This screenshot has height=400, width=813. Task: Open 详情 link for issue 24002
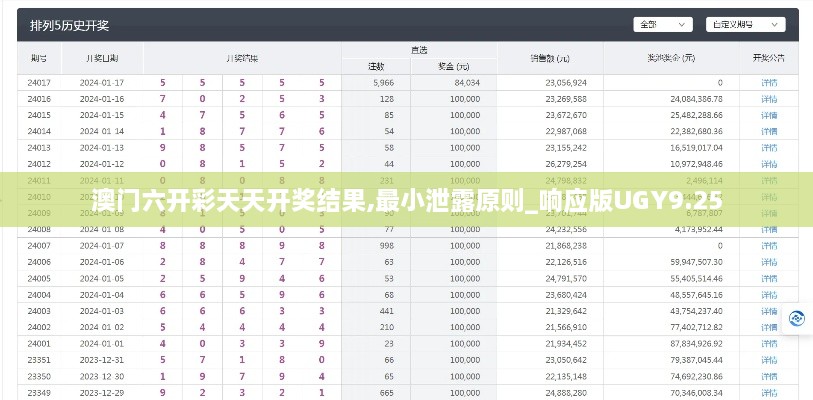769,327
